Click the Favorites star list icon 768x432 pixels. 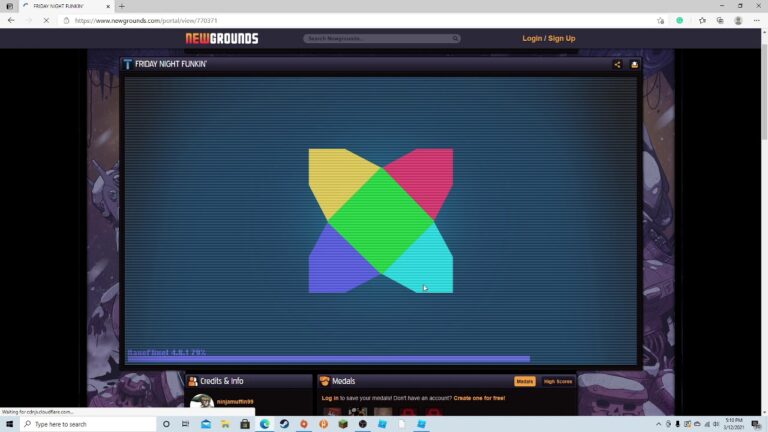coord(702,20)
